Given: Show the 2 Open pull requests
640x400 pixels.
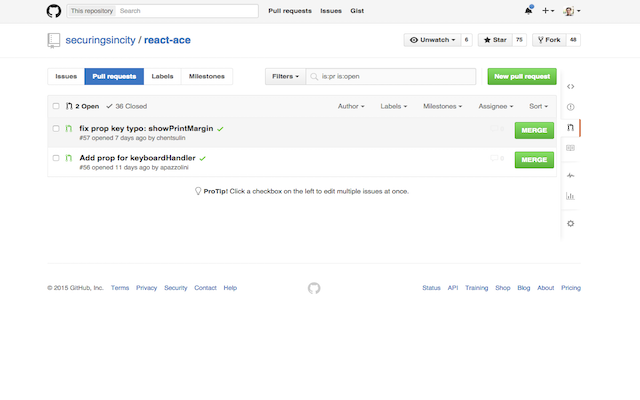Looking at the screenshot, I should (82, 106).
